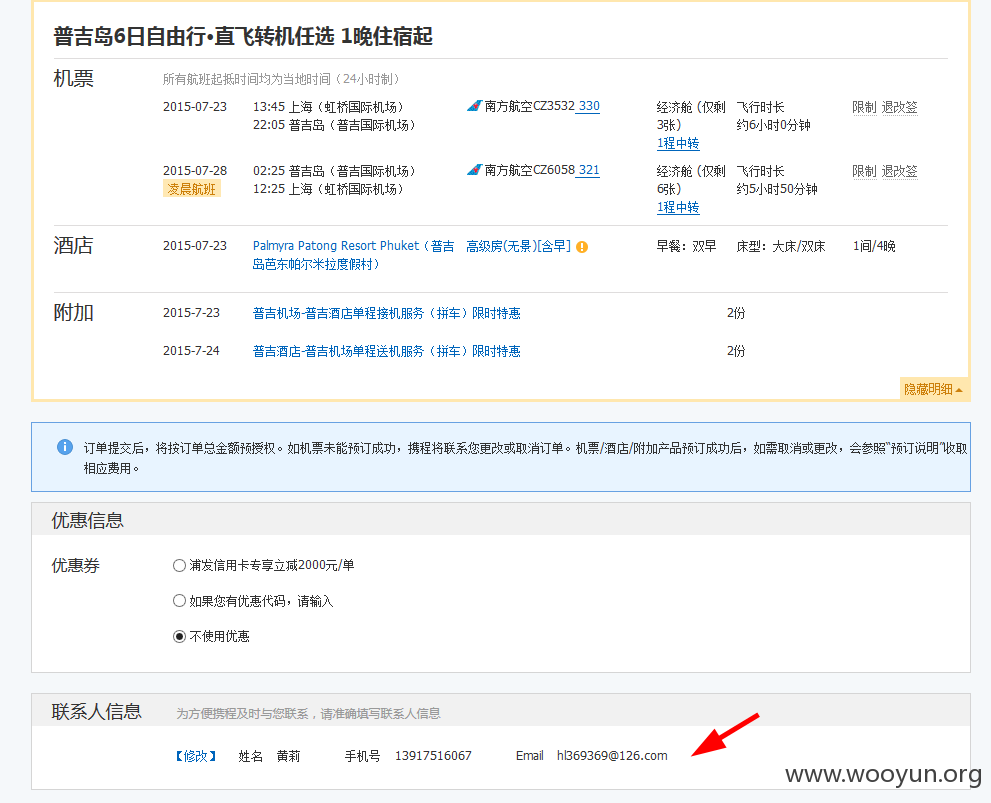
Task: Click flight number 南方航空CZ3532
Action: (530, 106)
